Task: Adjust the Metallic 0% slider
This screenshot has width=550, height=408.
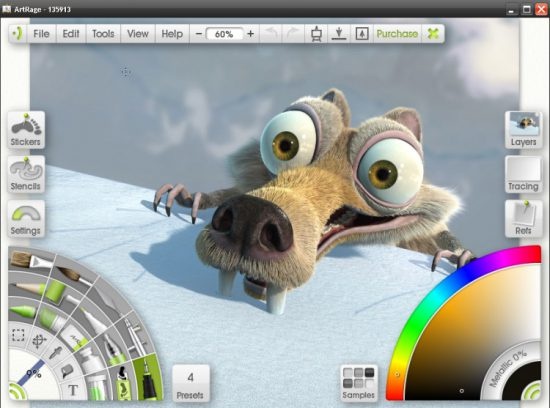Action: [509, 368]
